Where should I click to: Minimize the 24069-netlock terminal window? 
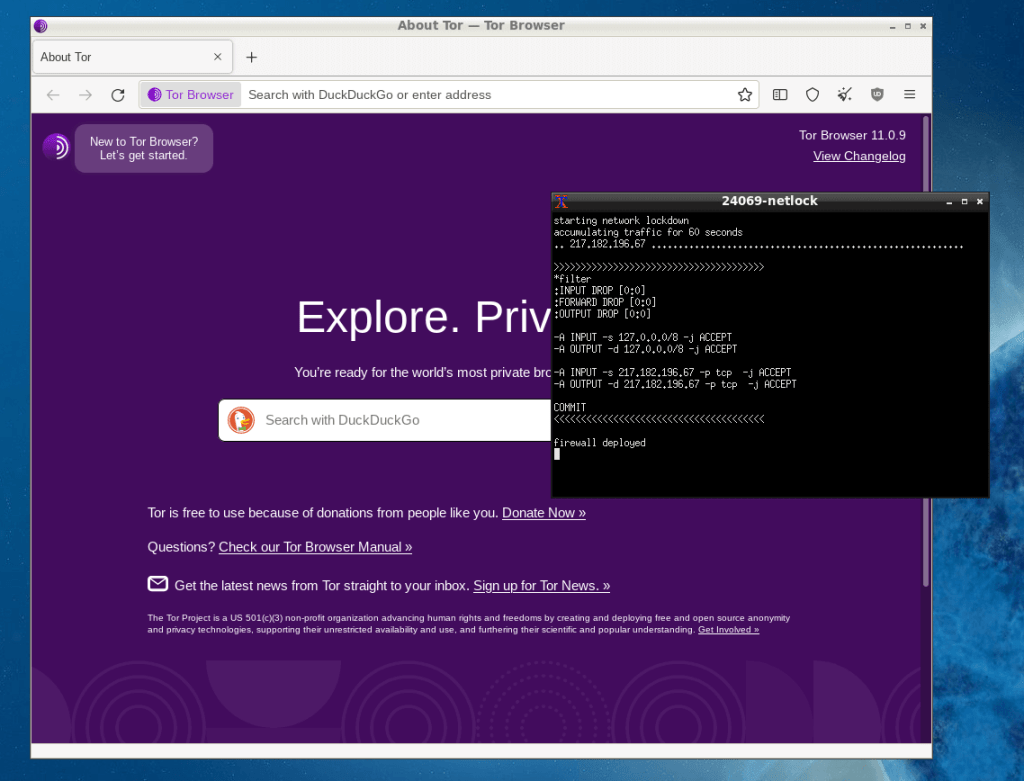(x=949, y=202)
